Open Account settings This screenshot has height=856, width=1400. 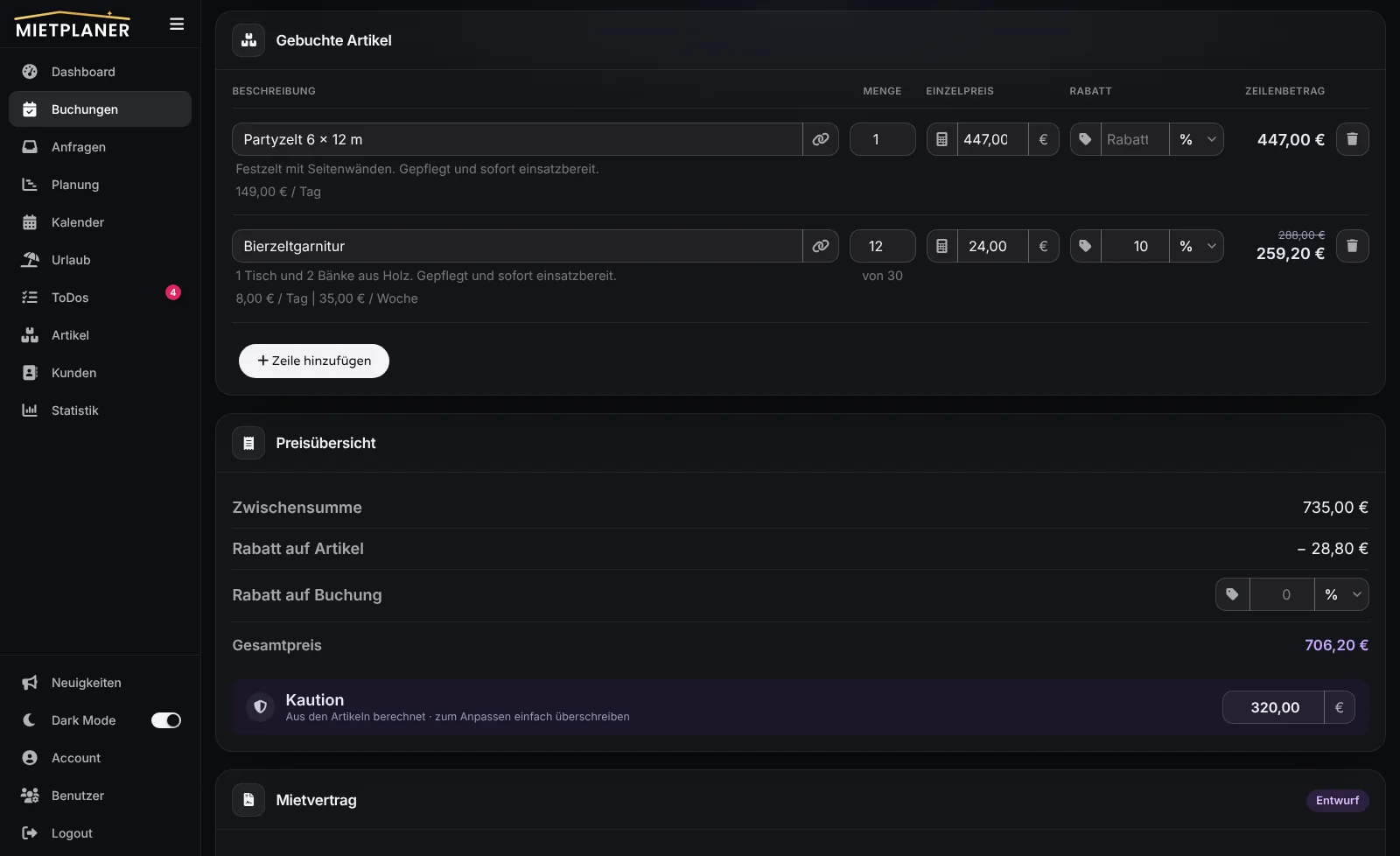100,758
